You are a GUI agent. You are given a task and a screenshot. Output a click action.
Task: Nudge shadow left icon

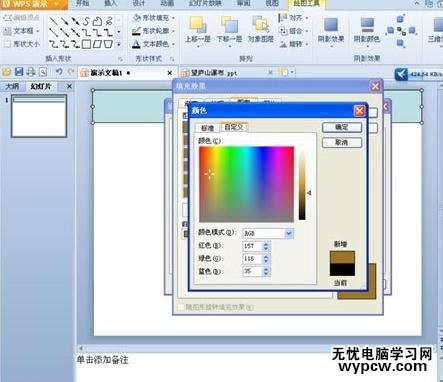click(390, 31)
